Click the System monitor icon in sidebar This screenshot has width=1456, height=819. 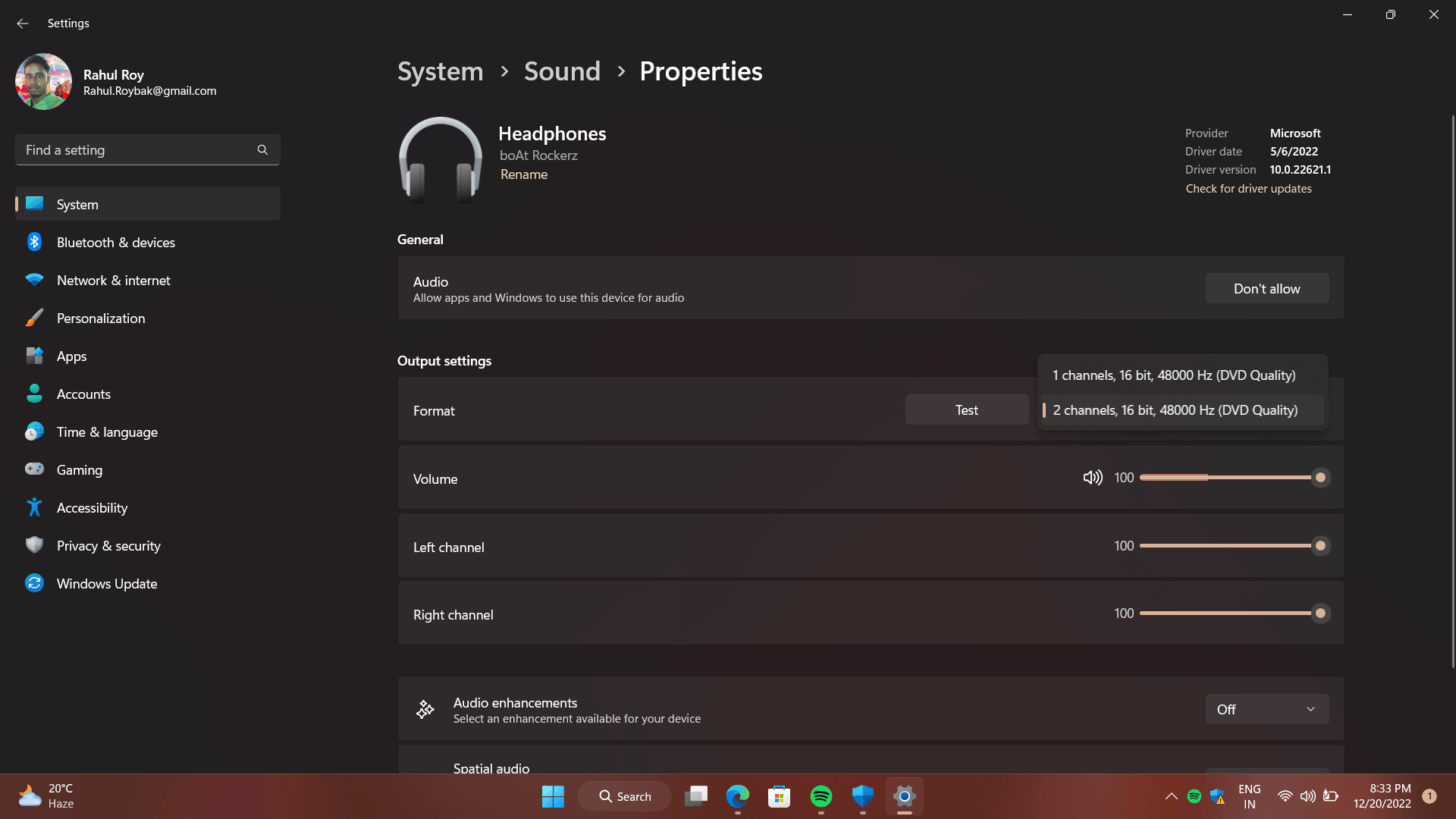point(35,204)
